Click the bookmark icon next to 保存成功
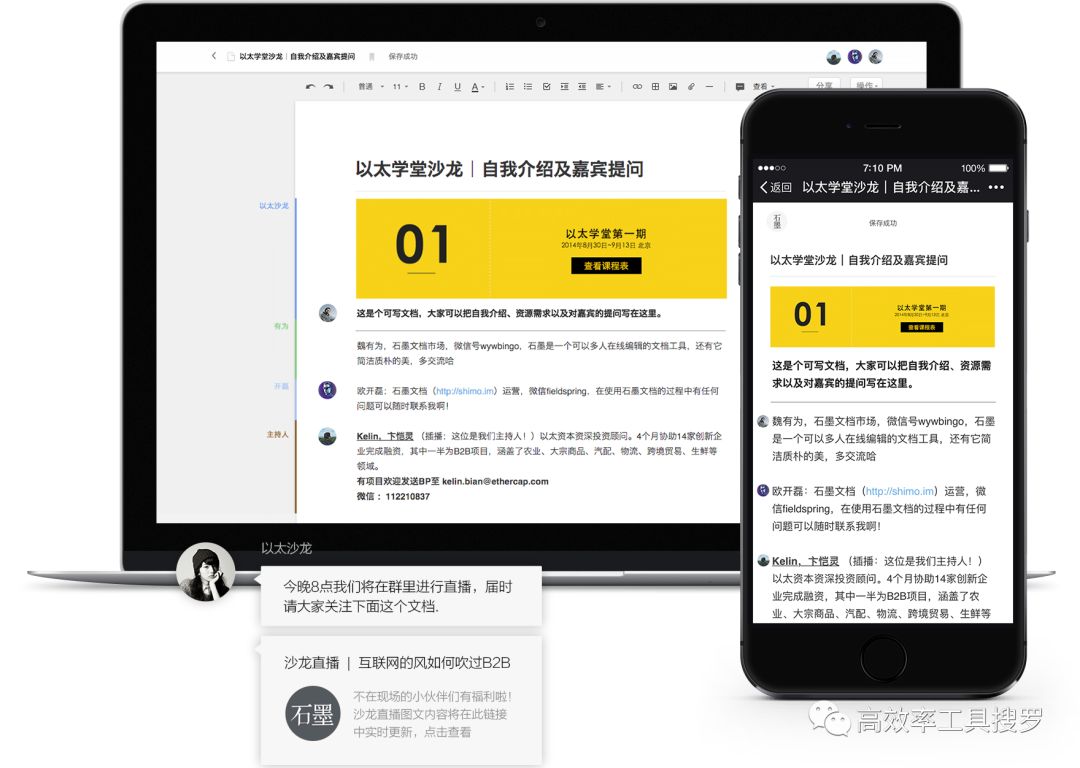 (x=372, y=56)
